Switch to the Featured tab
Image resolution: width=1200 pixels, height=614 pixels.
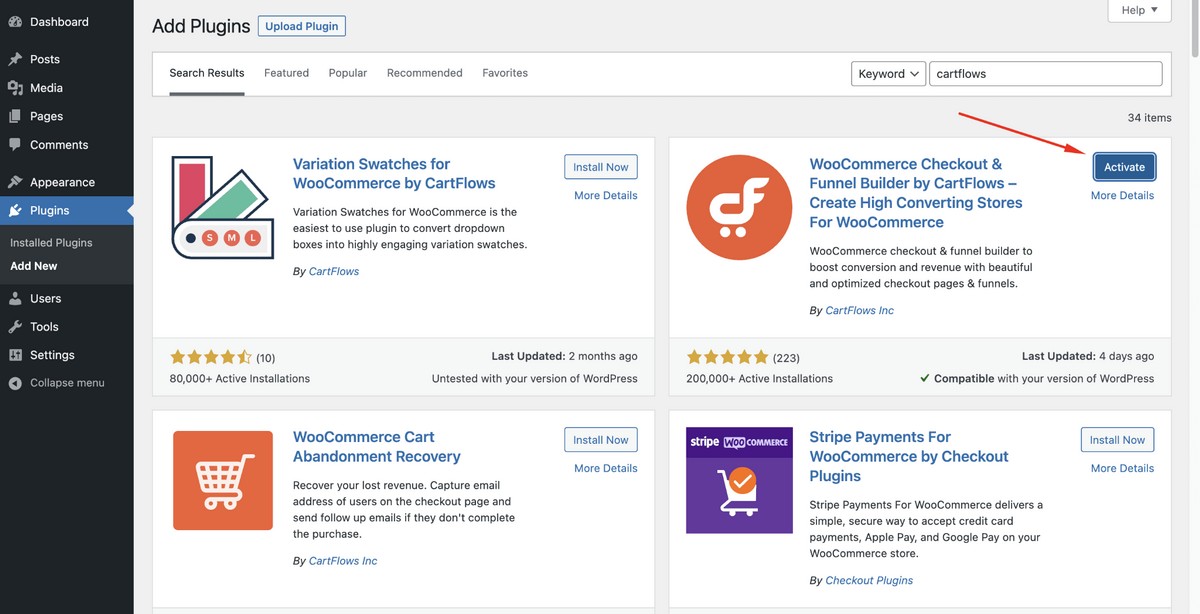286,73
